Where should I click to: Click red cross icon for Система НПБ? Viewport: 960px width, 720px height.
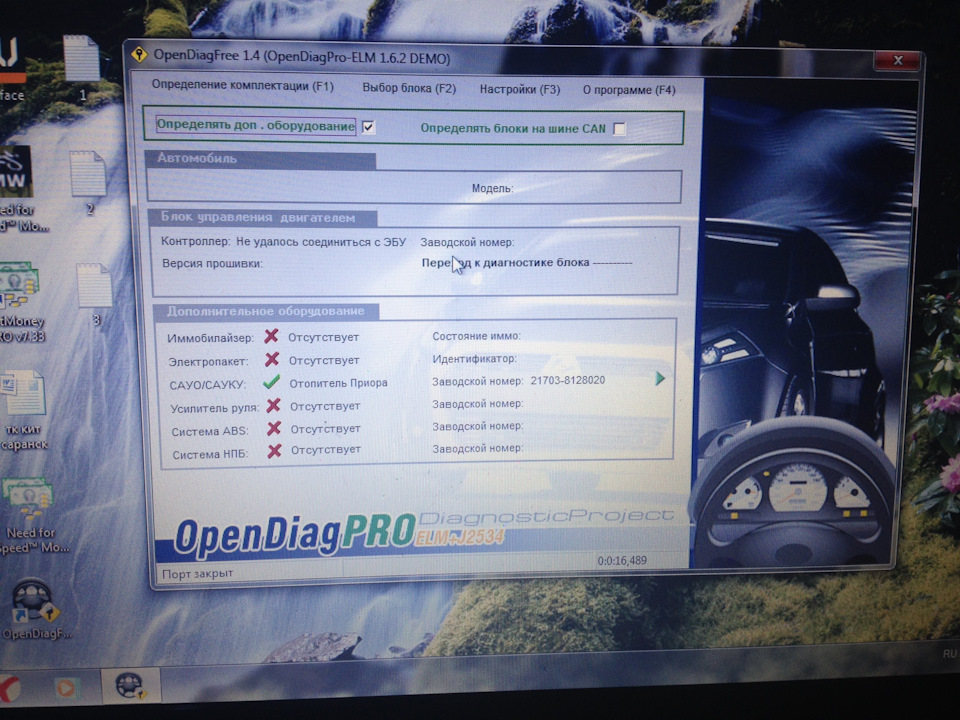274,451
